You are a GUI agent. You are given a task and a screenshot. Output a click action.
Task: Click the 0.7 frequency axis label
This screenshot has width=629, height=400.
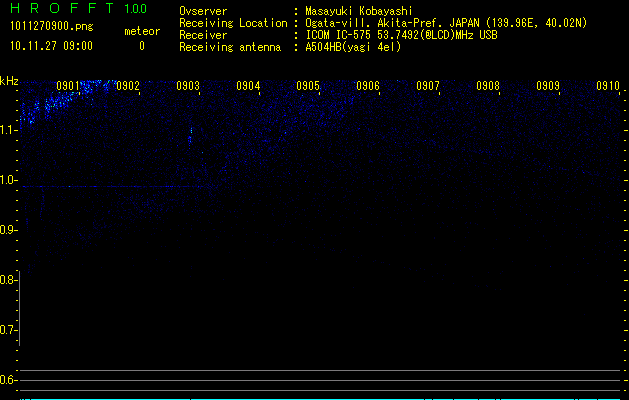[x=8, y=330]
